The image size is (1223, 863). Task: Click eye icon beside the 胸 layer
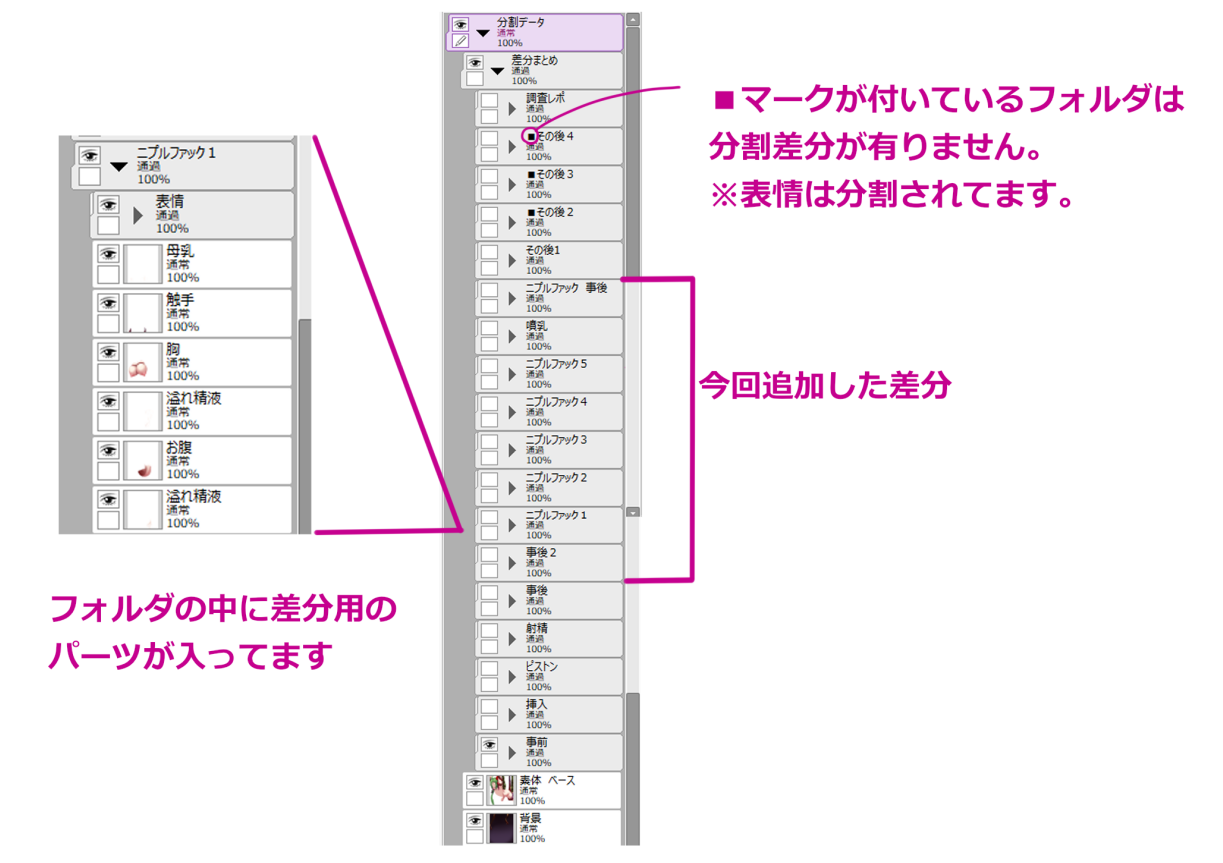109,351
